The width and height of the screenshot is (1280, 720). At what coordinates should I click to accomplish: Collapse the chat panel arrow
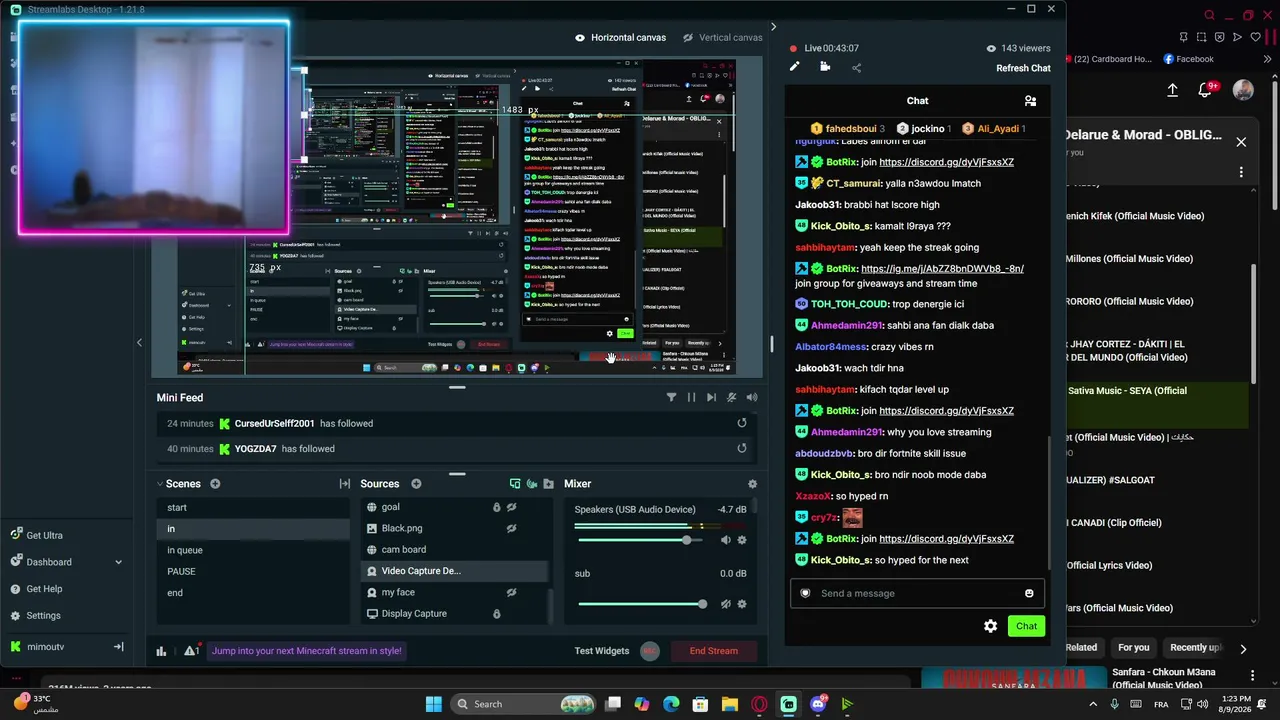click(773, 27)
